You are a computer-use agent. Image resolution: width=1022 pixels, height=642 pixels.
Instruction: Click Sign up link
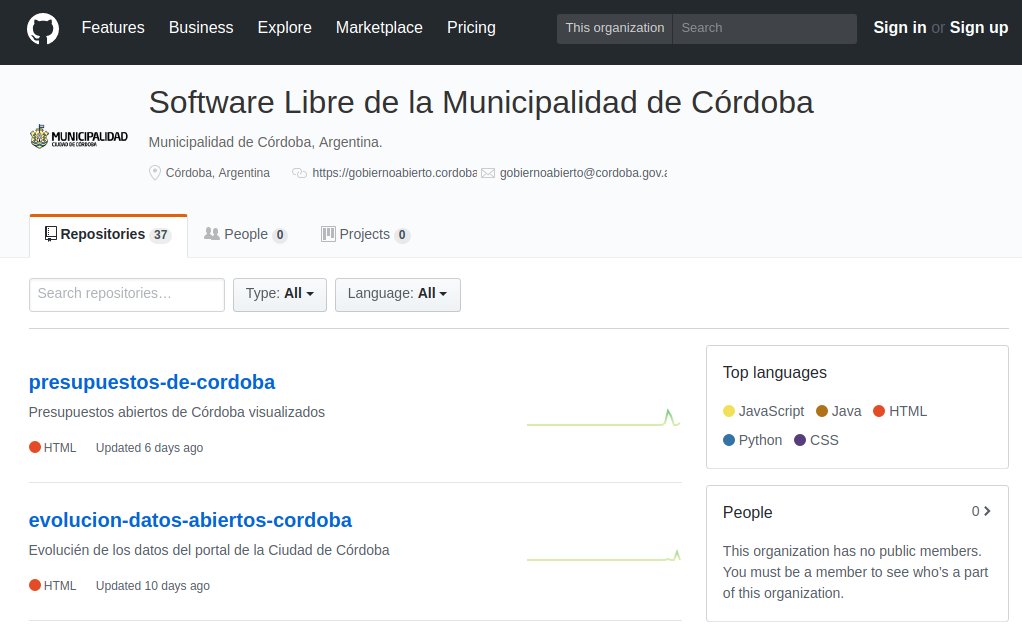[979, 27]
